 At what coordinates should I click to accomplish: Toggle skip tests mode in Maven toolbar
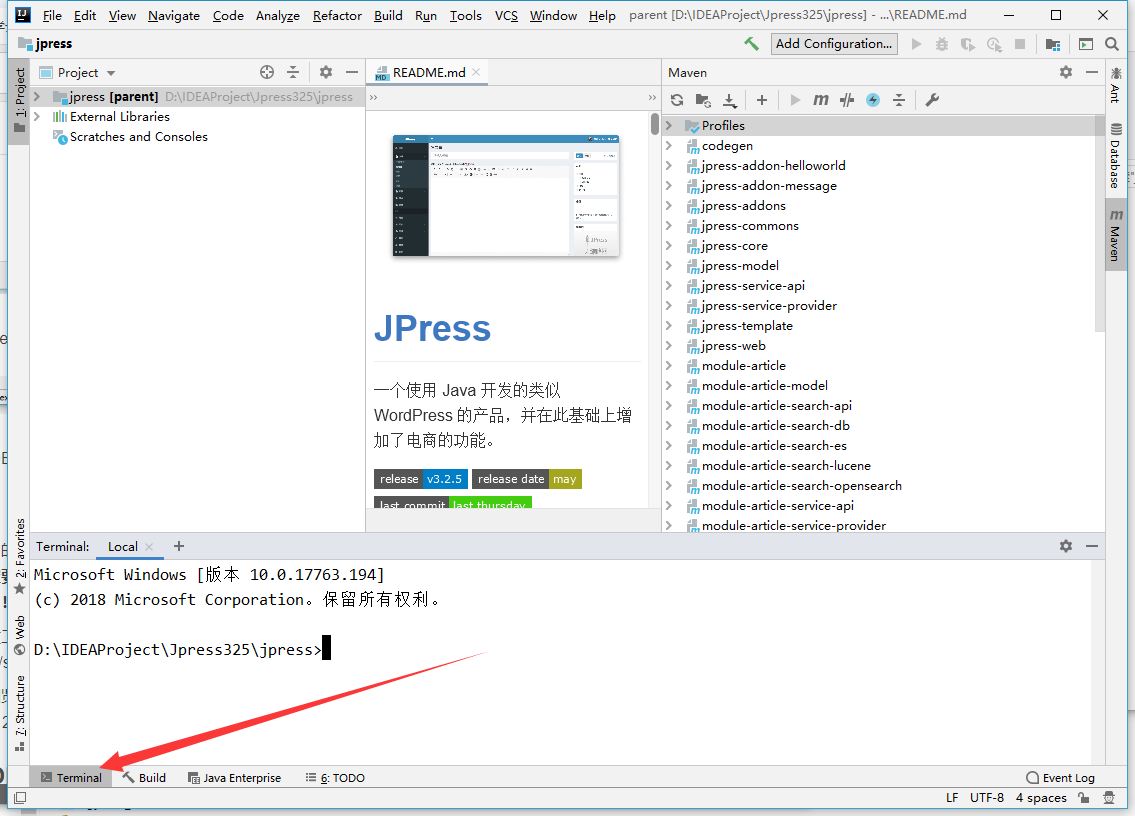pyautogui.click(x=848, y=99)
